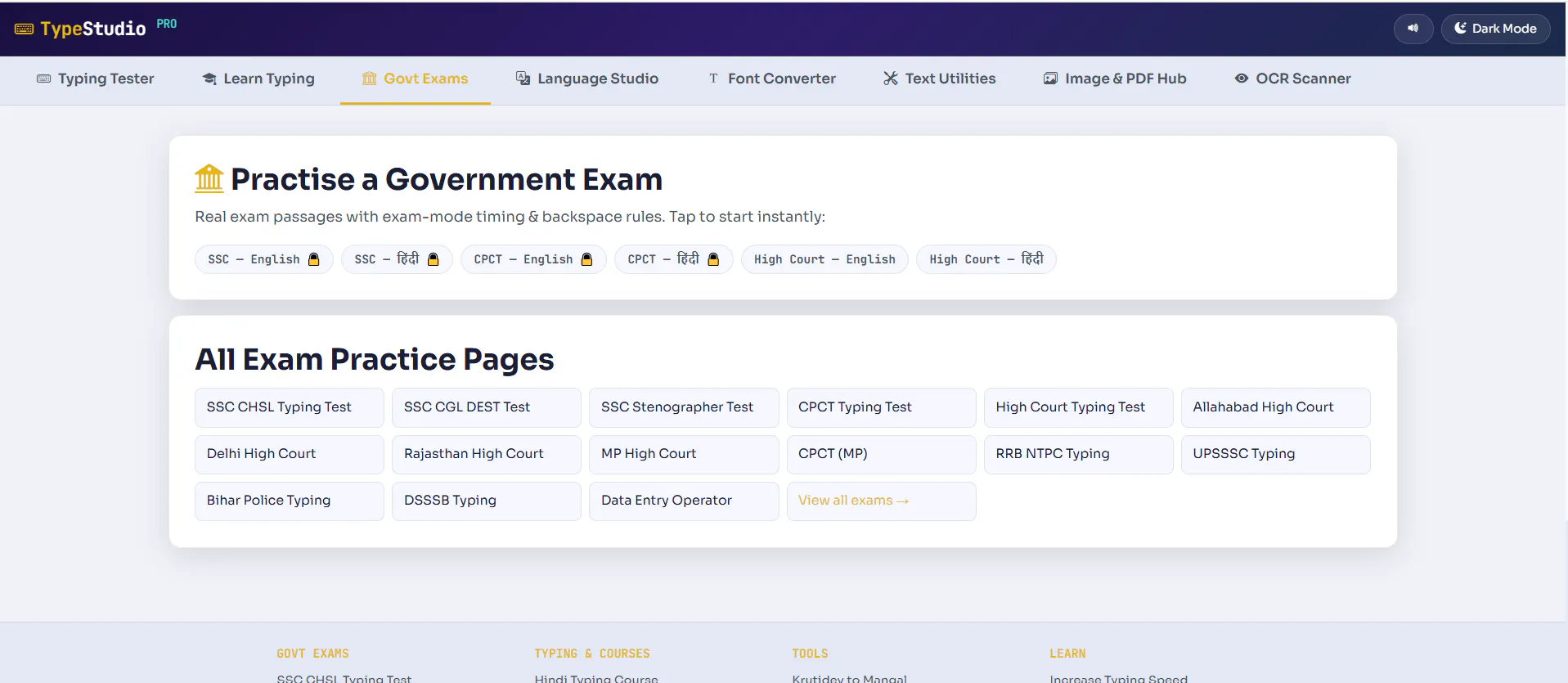
Task: Click the TYPING & COURSES footer heading
Action: click(x=592, y=654)
